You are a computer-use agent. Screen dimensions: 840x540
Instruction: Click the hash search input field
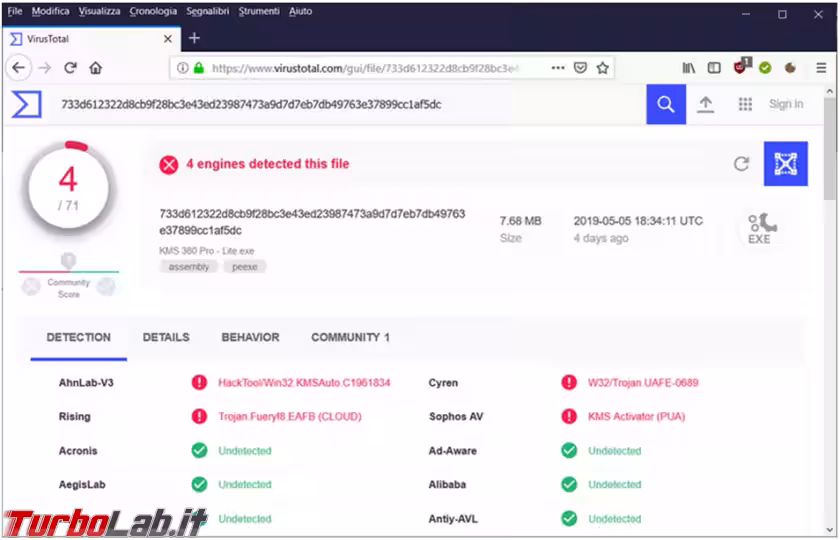(x=348, y=104)
